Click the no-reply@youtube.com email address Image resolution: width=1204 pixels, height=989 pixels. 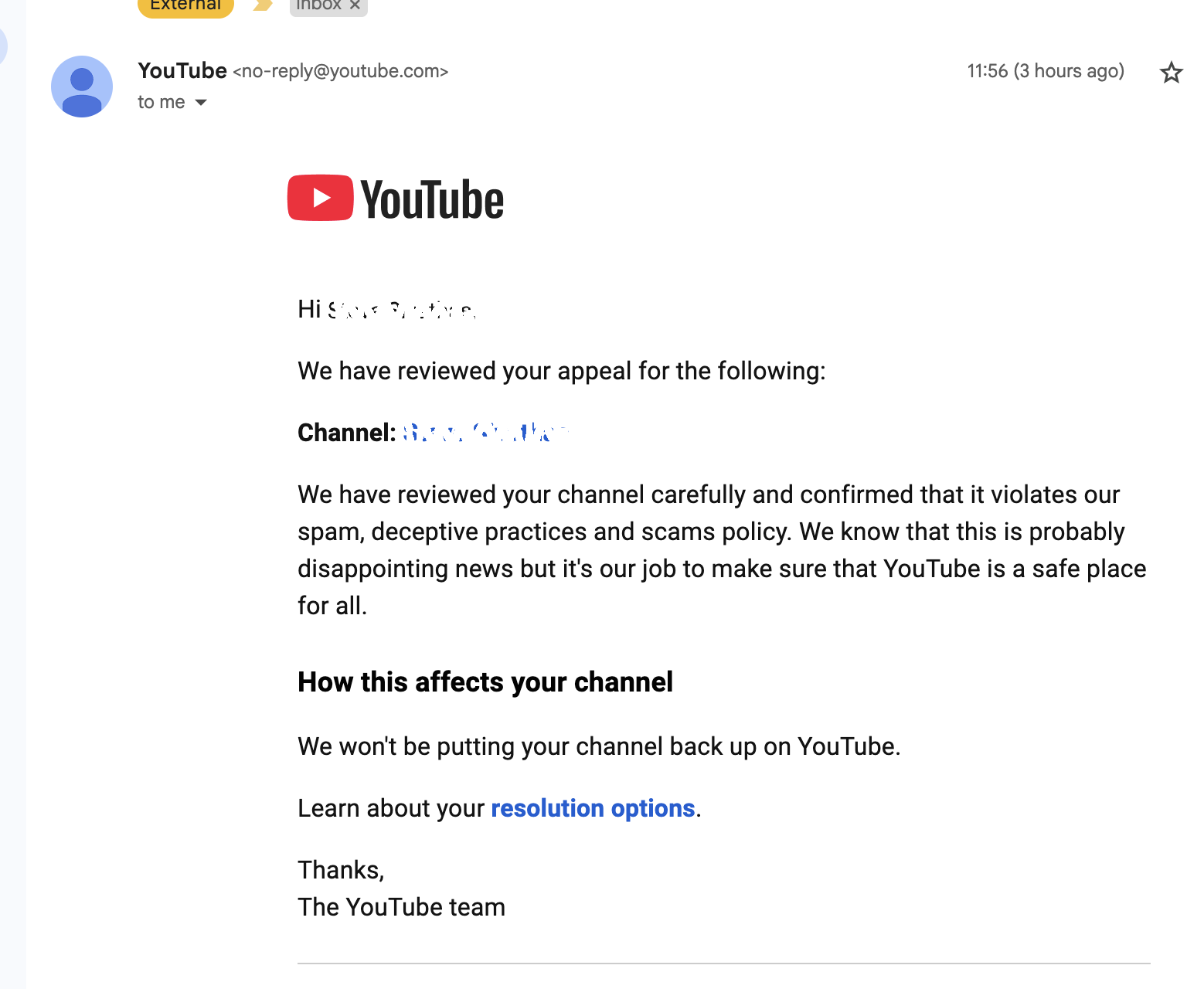coord(341,71)
